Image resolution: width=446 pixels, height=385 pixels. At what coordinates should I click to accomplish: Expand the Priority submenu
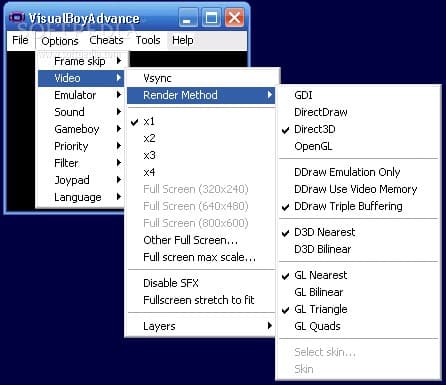click(81, 146)
